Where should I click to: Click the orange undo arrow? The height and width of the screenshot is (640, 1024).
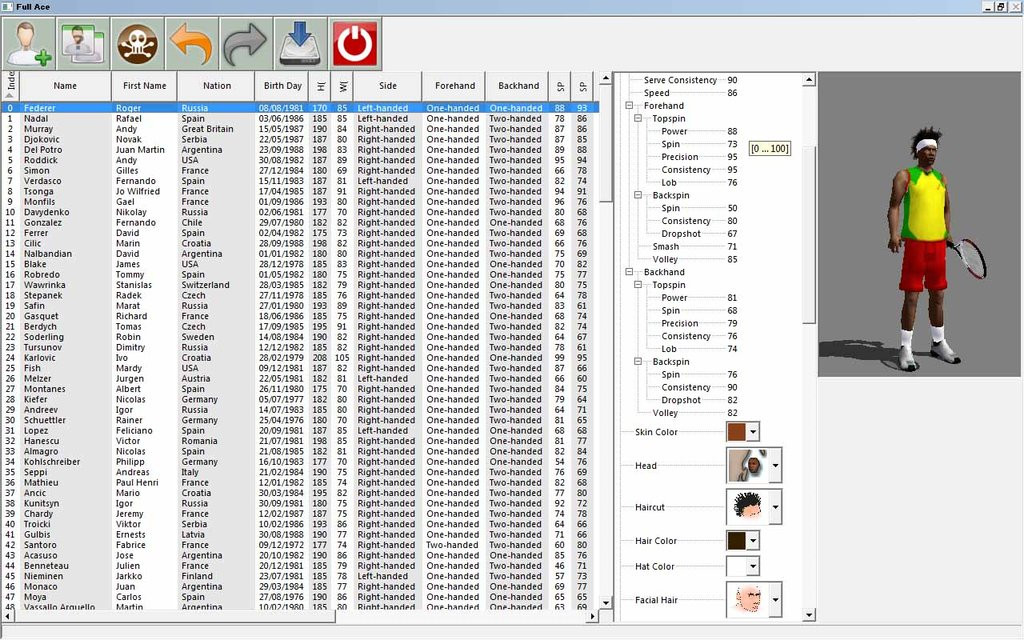click(x=192, y=44)
